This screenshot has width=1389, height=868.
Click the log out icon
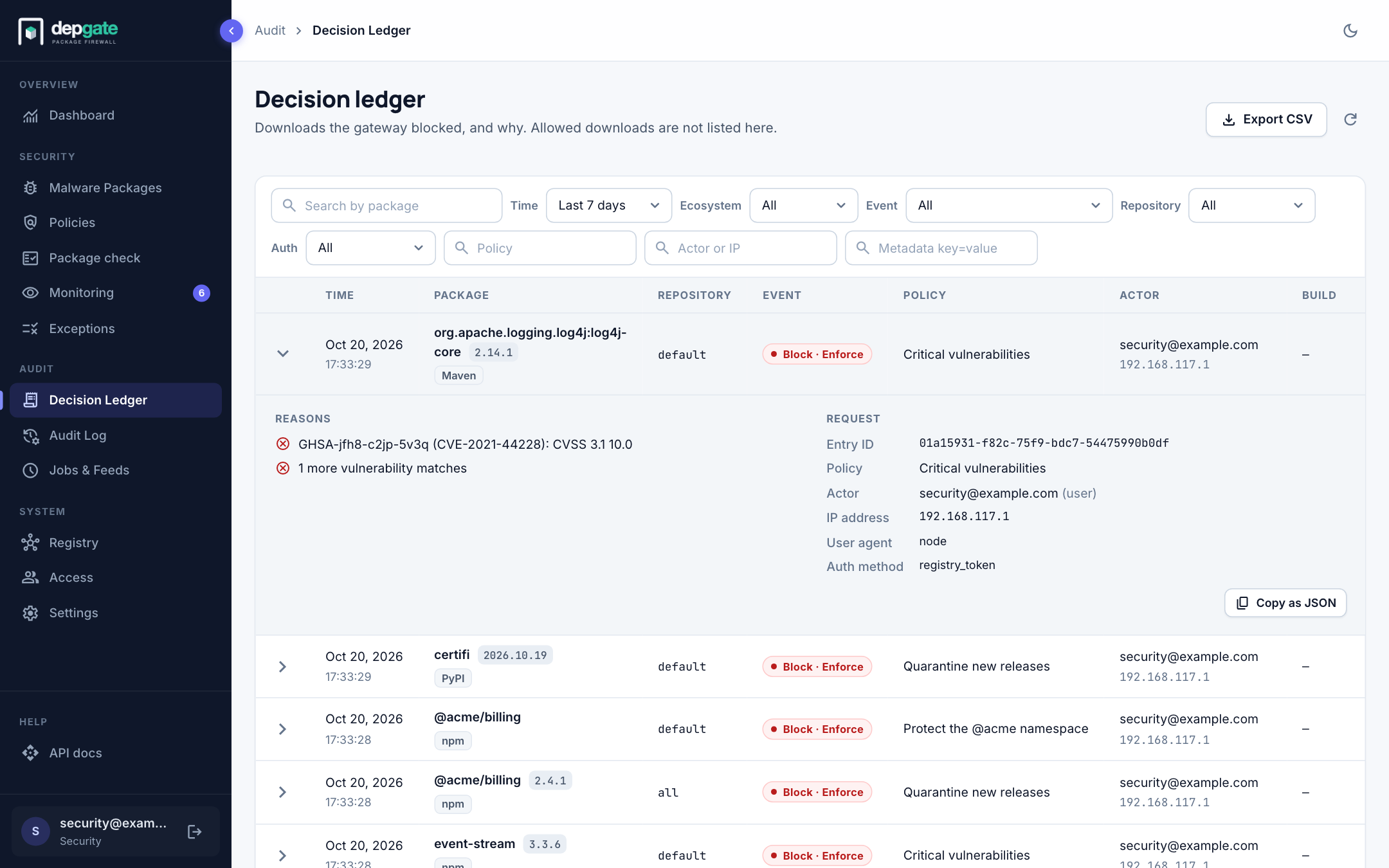(195, 831)
